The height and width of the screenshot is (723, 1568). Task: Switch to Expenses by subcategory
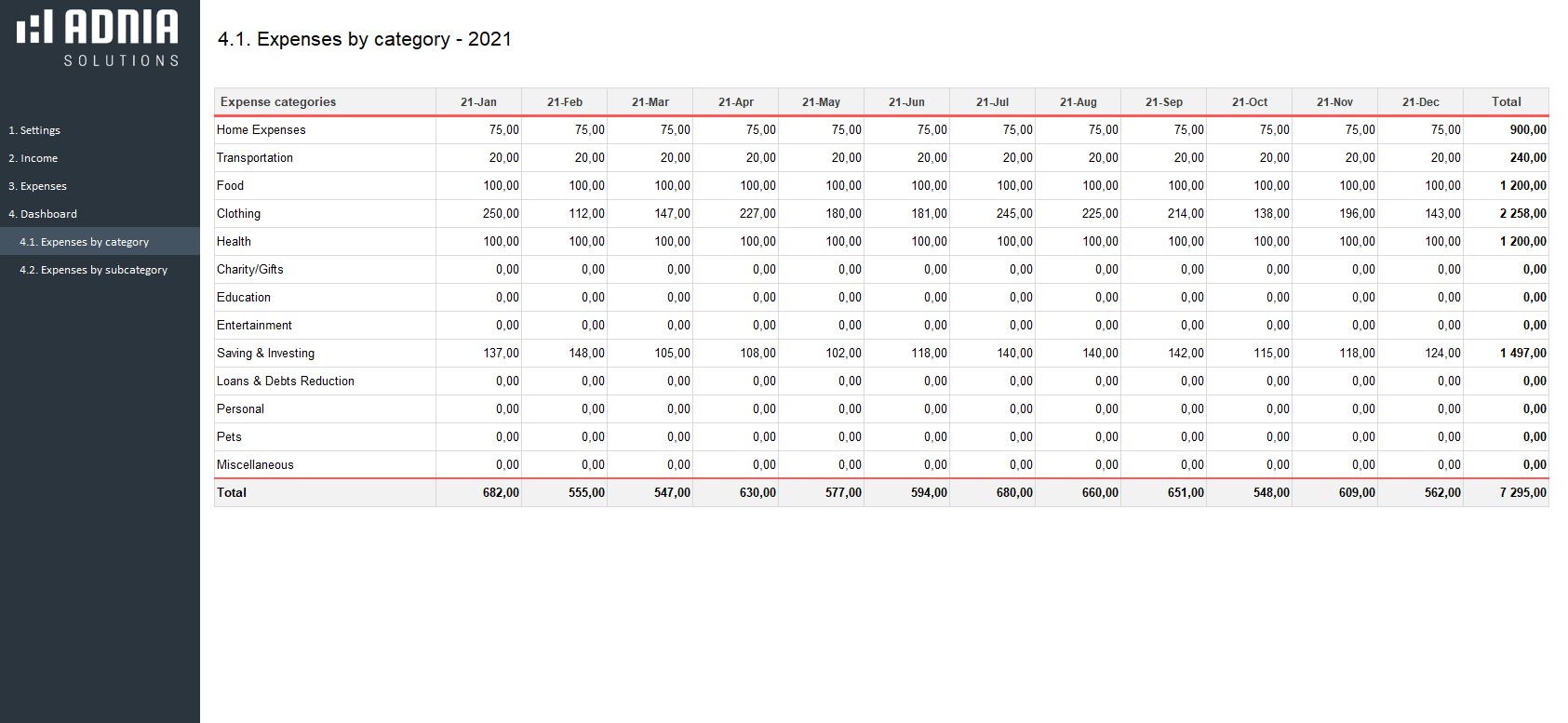tap(93, 270)
